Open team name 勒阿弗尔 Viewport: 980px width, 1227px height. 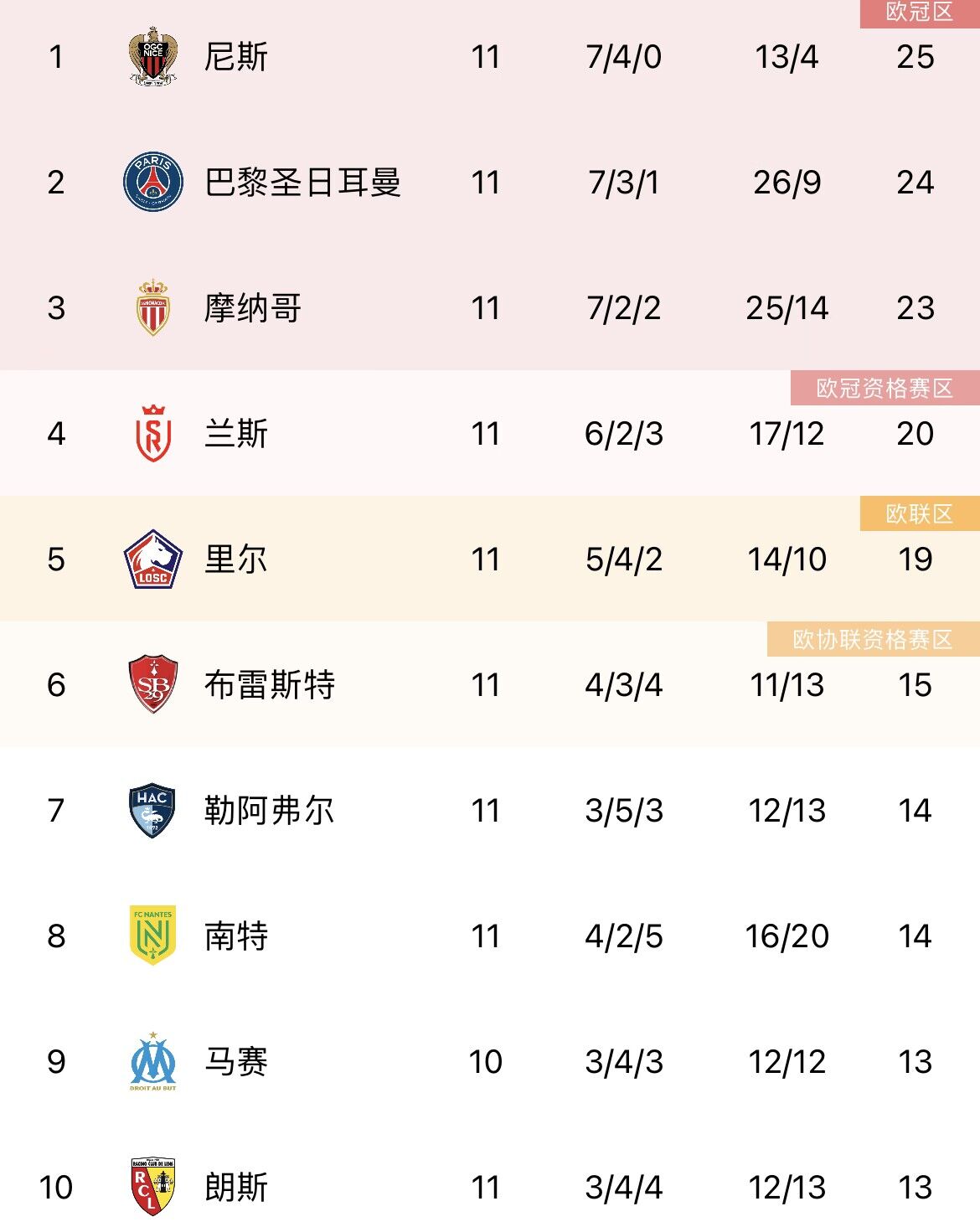(x=270, y=810)
